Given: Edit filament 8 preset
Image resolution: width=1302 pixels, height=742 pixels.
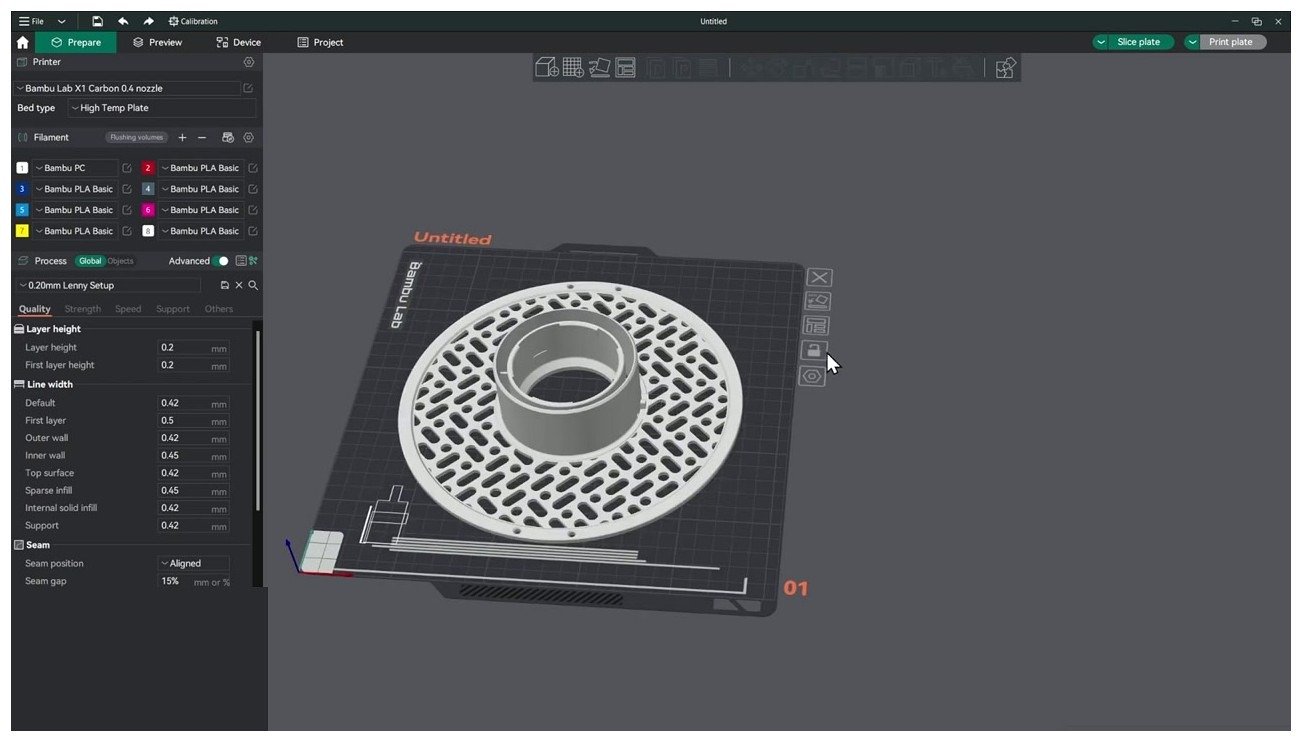Looking at the screenshot, I should coord(253,231).
